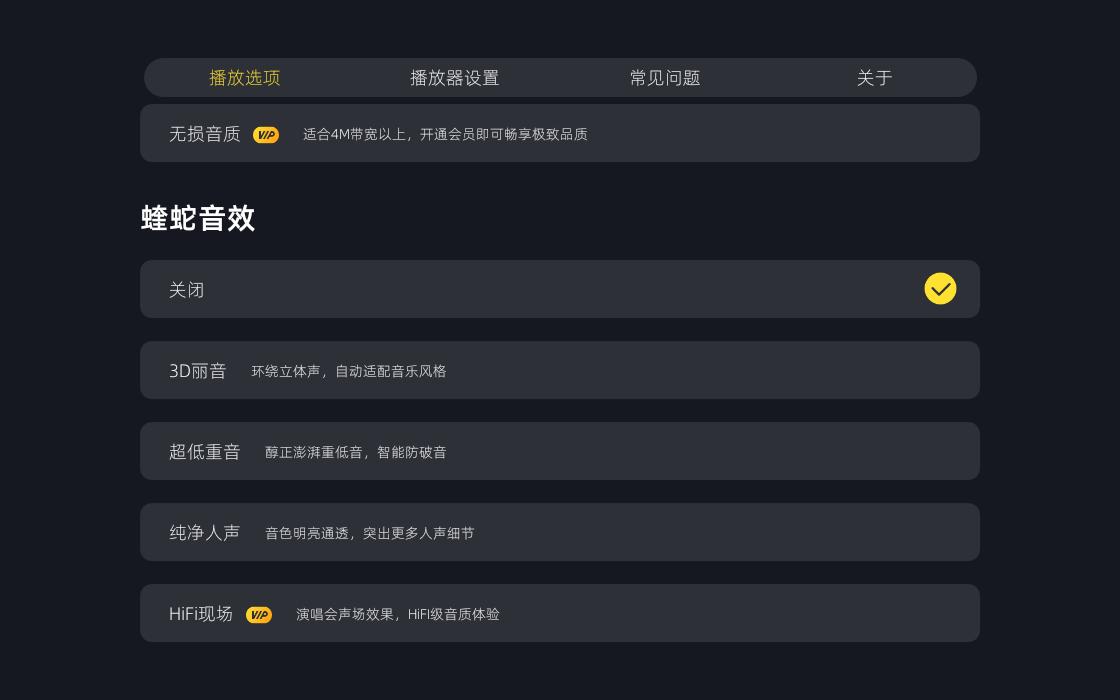The width and height of the screenshot is (1120, 700).
Task: Click the 纯净人声 description about 音色明亮通透
Action: coord(369,533)
